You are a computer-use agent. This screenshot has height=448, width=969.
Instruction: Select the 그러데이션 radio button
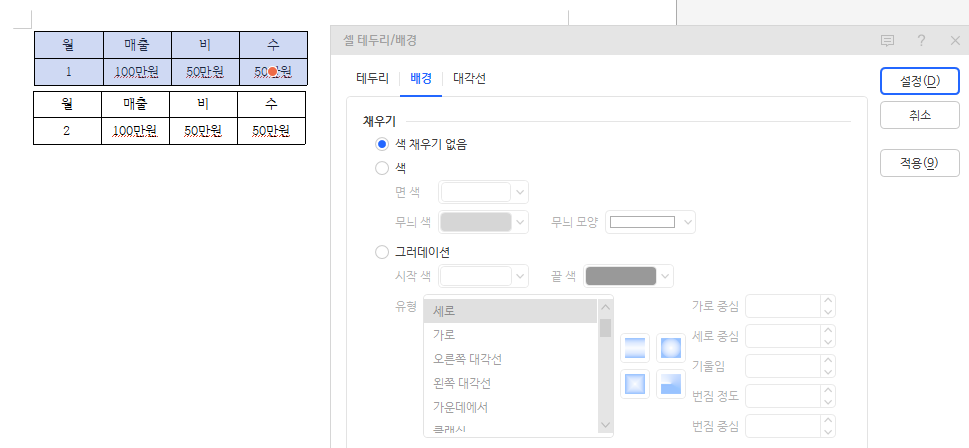pyautogui.click(x=382, y=253)
